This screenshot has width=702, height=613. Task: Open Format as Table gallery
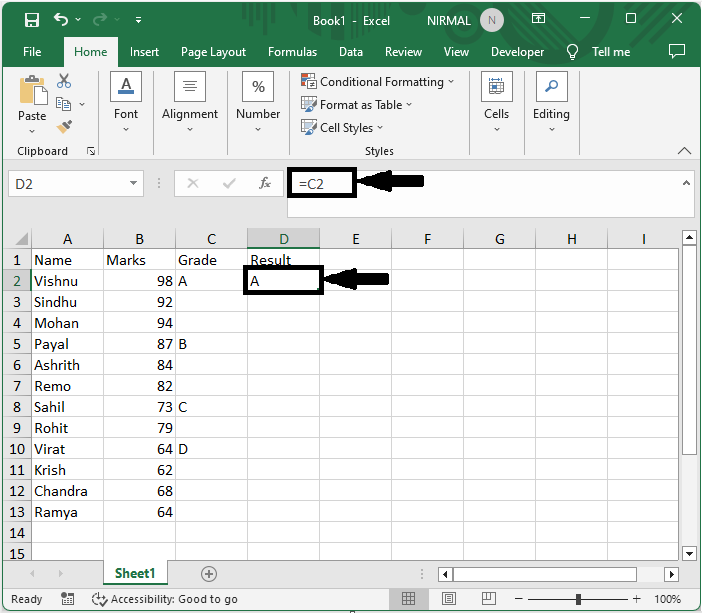pos(356,105)
